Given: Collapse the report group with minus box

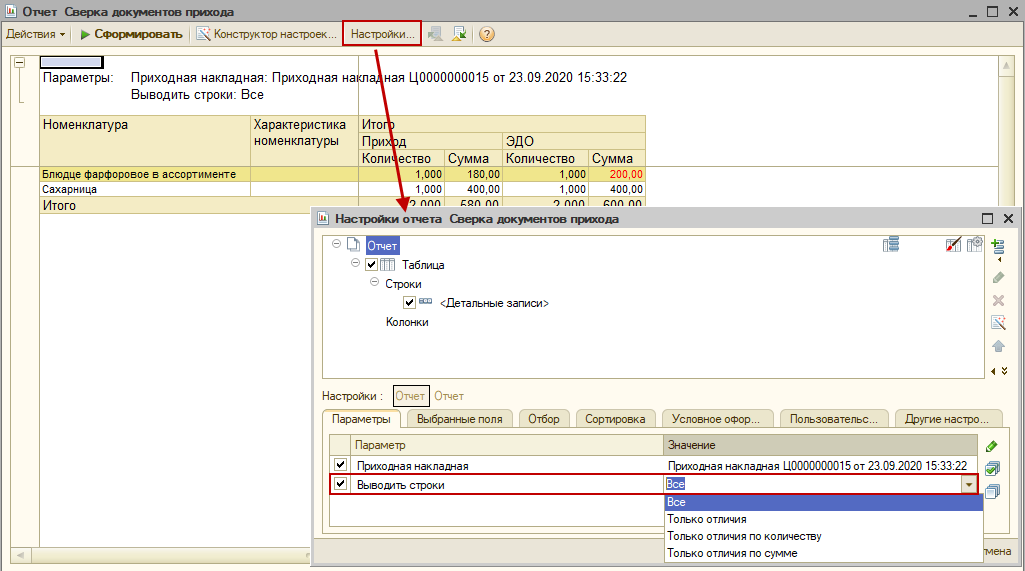Looking at the screenshot, I should [x=20, y=63].
